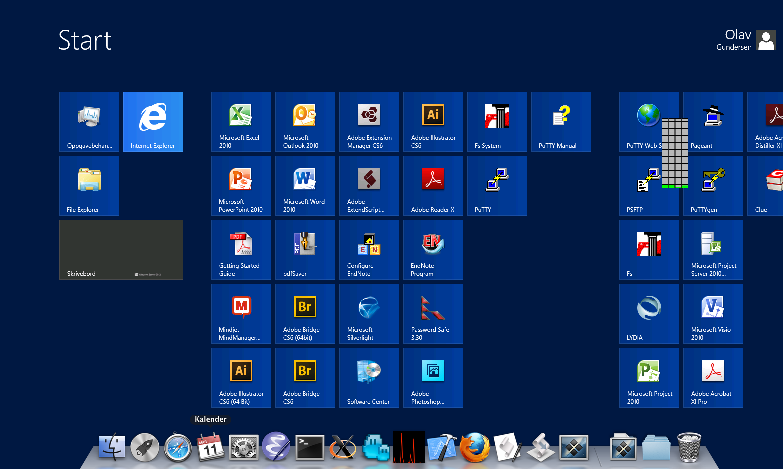783x469 pixels.
Task: Open the script editor scroll icon in dock
Action: coord(507,447)
